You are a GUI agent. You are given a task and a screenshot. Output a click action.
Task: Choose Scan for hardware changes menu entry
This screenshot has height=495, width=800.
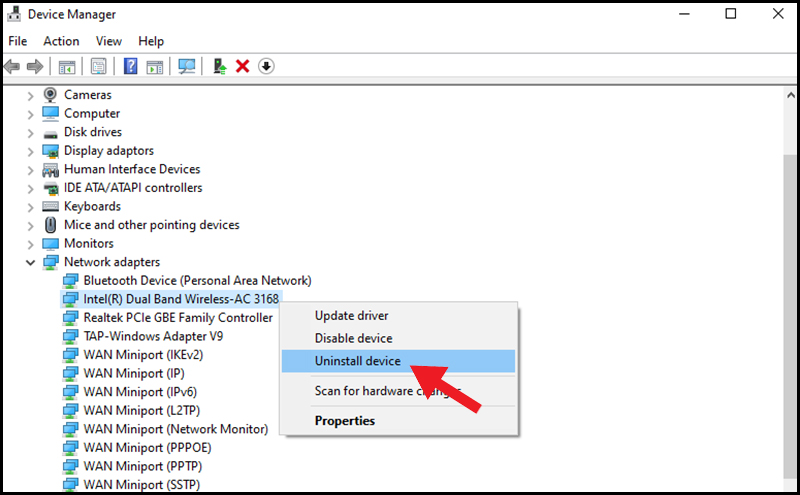tap(399, 391)
